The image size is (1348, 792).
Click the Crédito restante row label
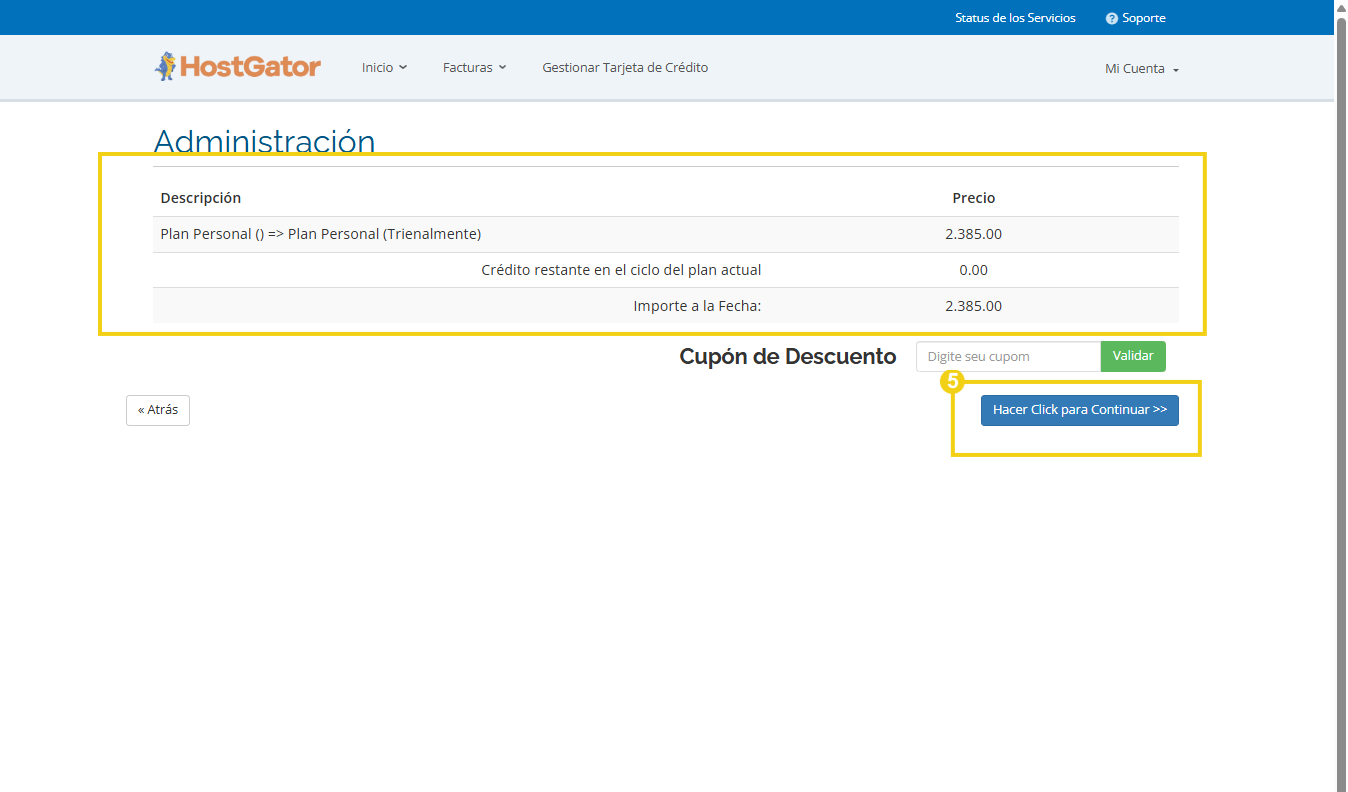tap(621, 270)
